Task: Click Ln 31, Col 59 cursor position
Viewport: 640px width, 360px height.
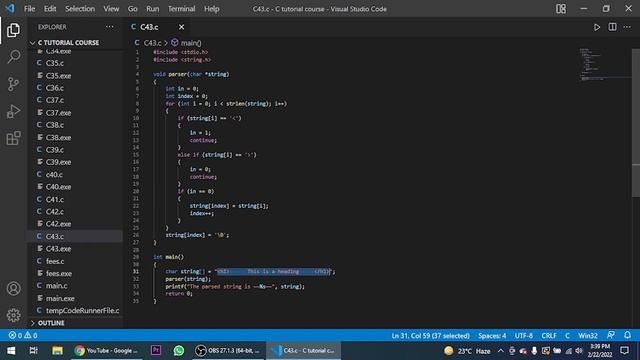Action: [x=430, y=336]
